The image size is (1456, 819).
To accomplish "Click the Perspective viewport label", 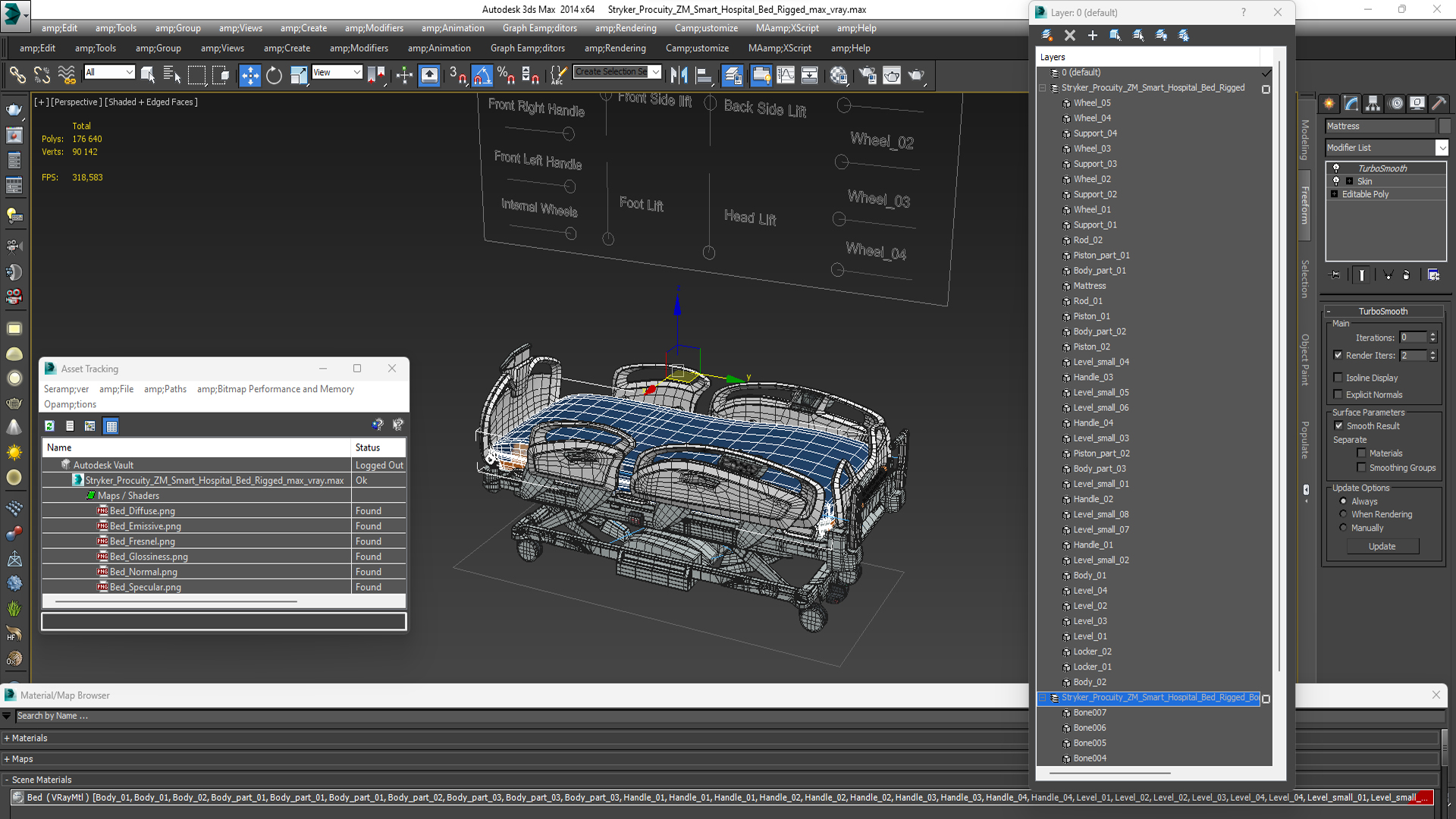I will pos(75,102).
